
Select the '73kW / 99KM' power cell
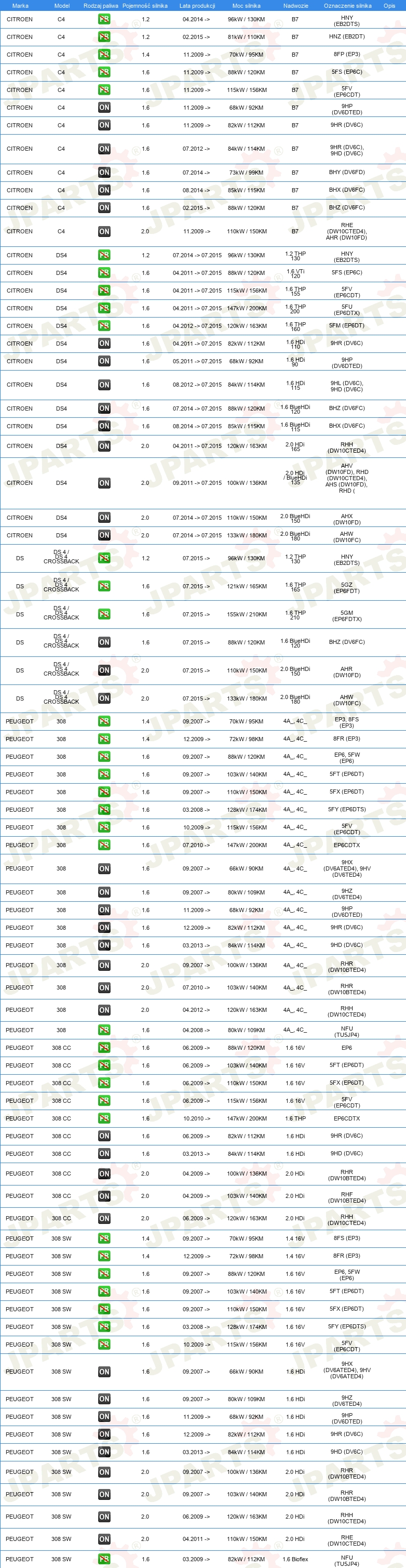pyautogui.click(x=246, y=173)
